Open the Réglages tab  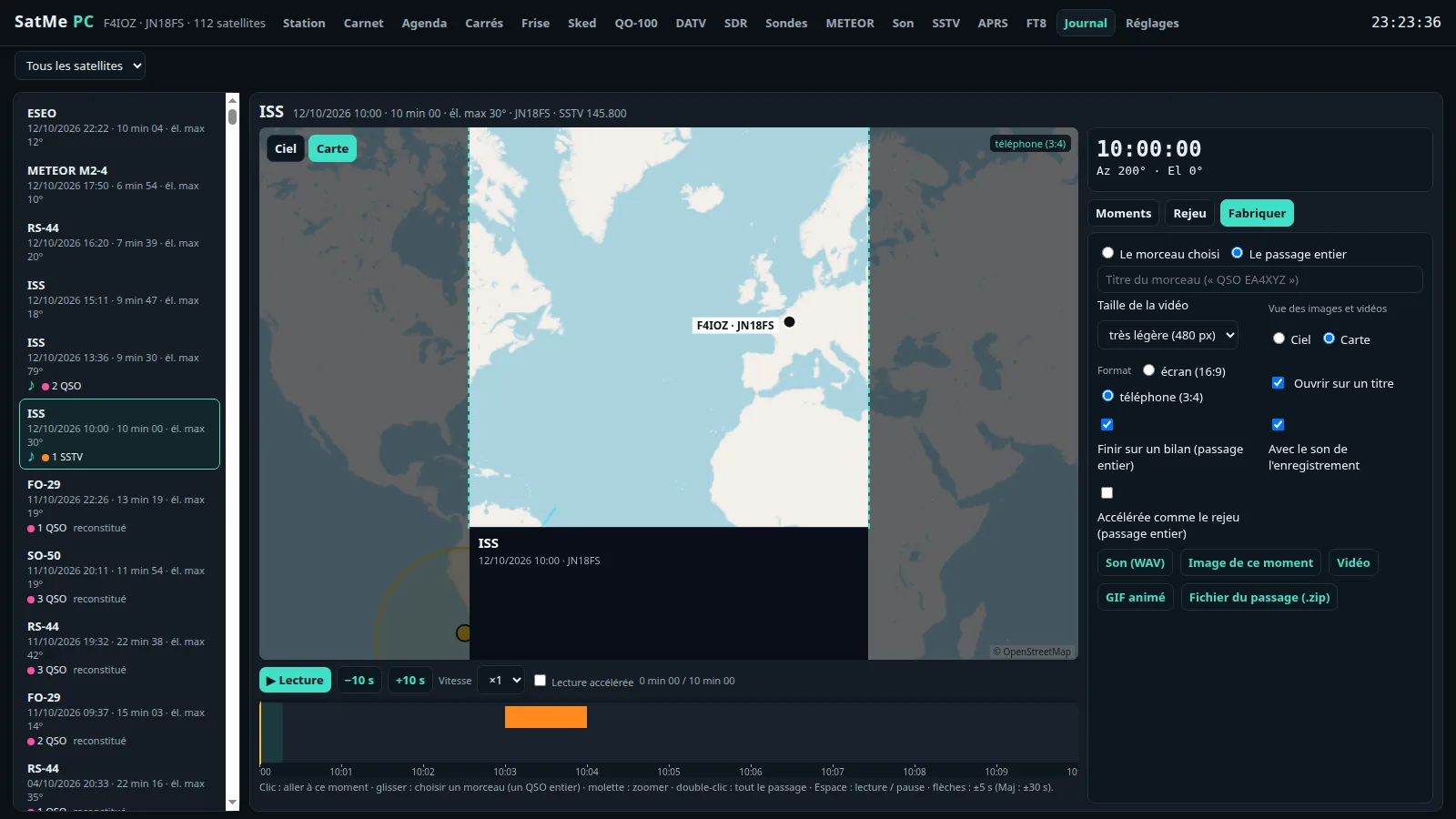1152,23
